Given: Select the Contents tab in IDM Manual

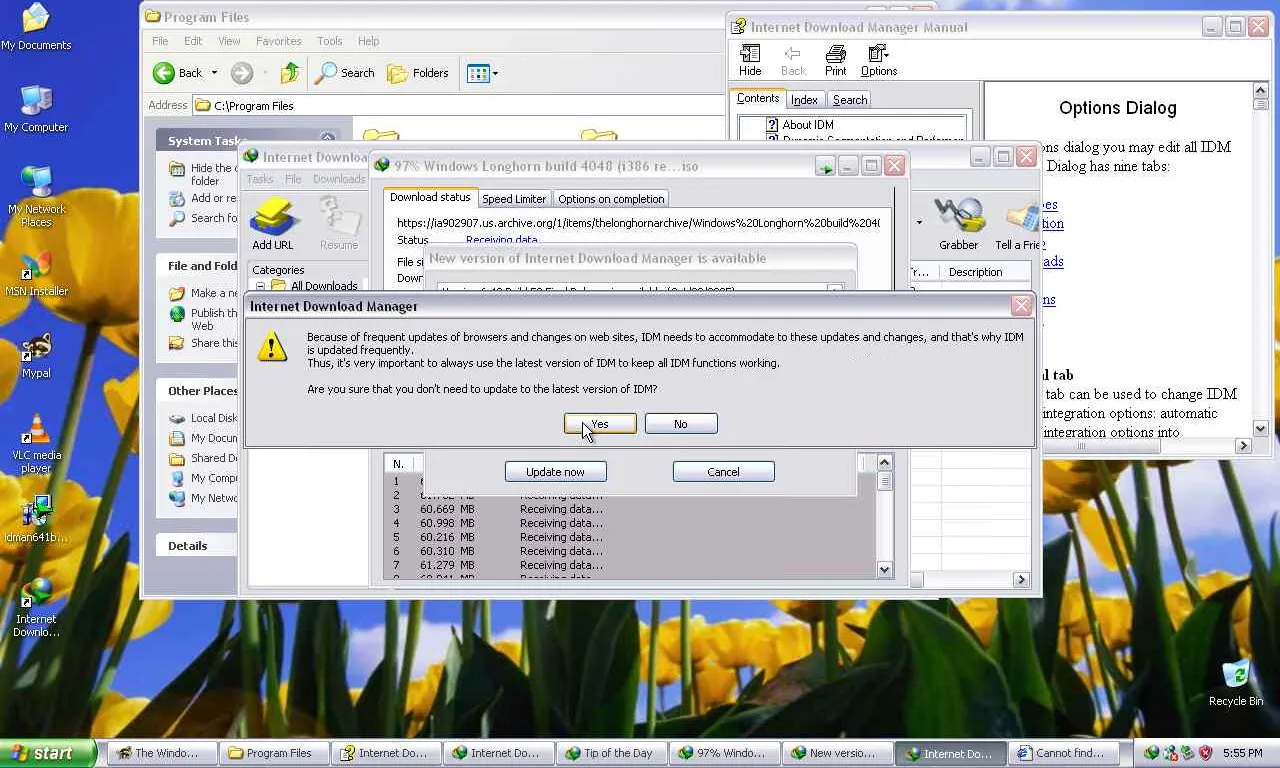Looking at the screenshot, I should pos(758,98).
